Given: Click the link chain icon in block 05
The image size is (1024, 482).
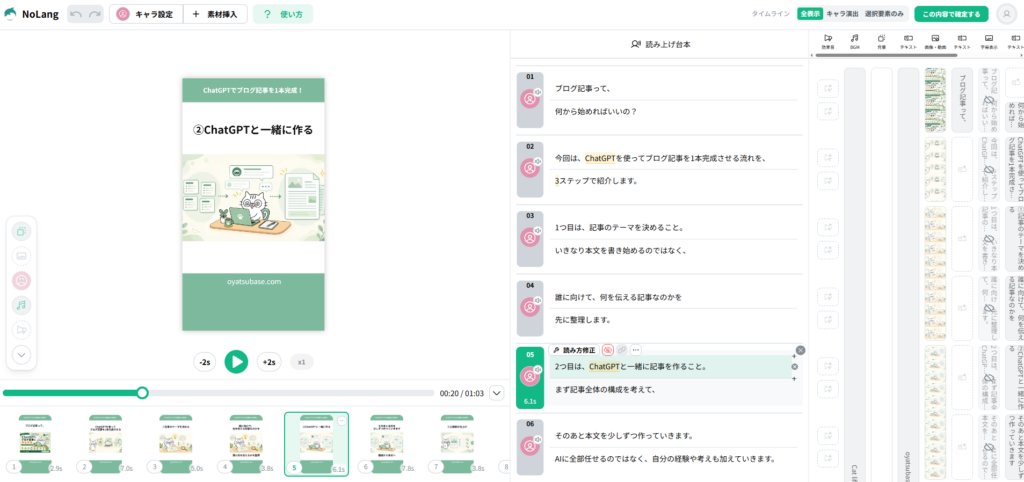Looking at the screenshot, I should coord(622,350).
